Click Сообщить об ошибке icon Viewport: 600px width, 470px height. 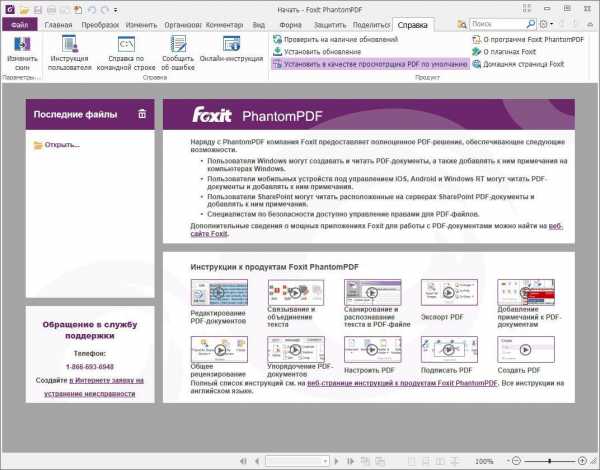[x=178, y=53]
